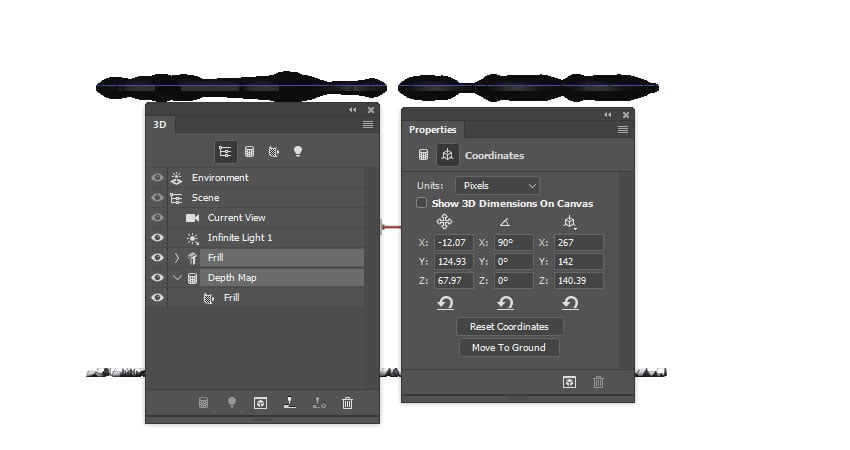Hide the Depth Map entry
Image resolution: width=850 pixels, height=450 pixels.
[157, 278]
